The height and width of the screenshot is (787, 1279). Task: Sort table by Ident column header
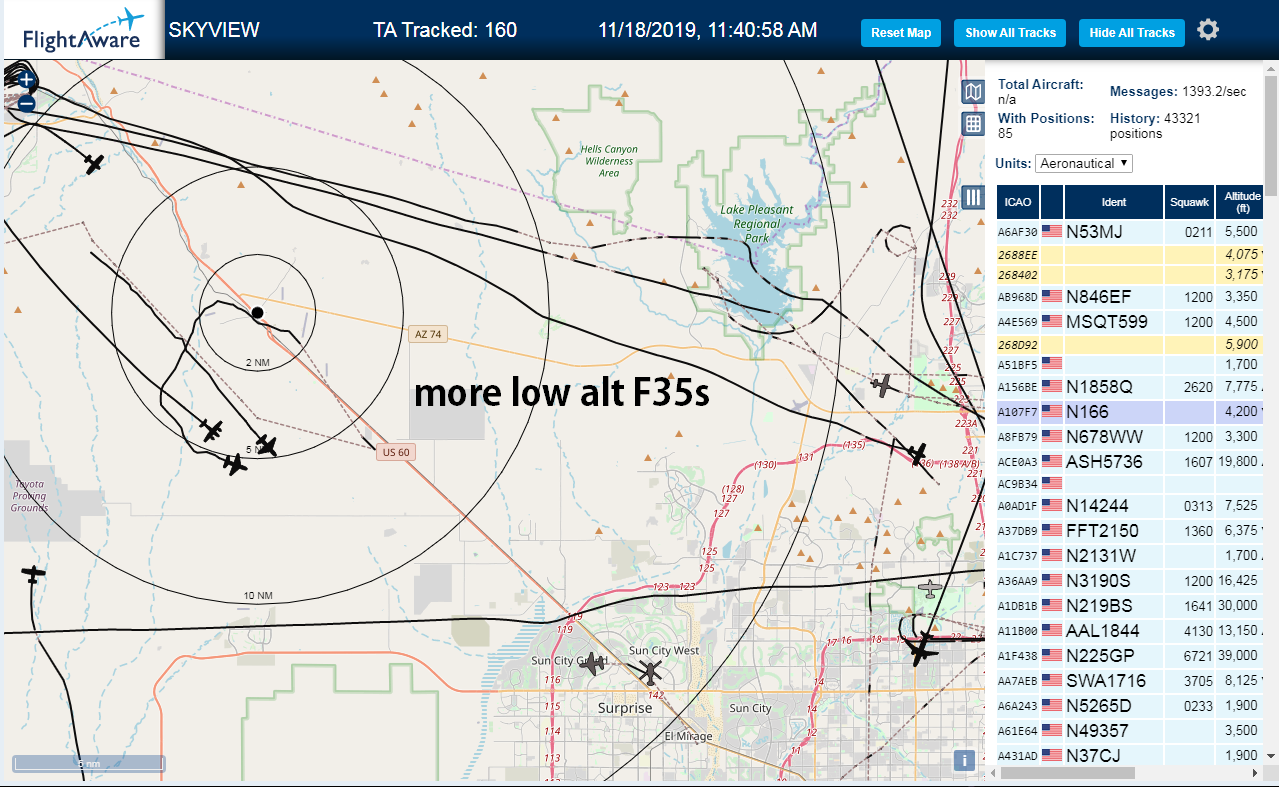pyautogui.click(x=1113, y=202)
